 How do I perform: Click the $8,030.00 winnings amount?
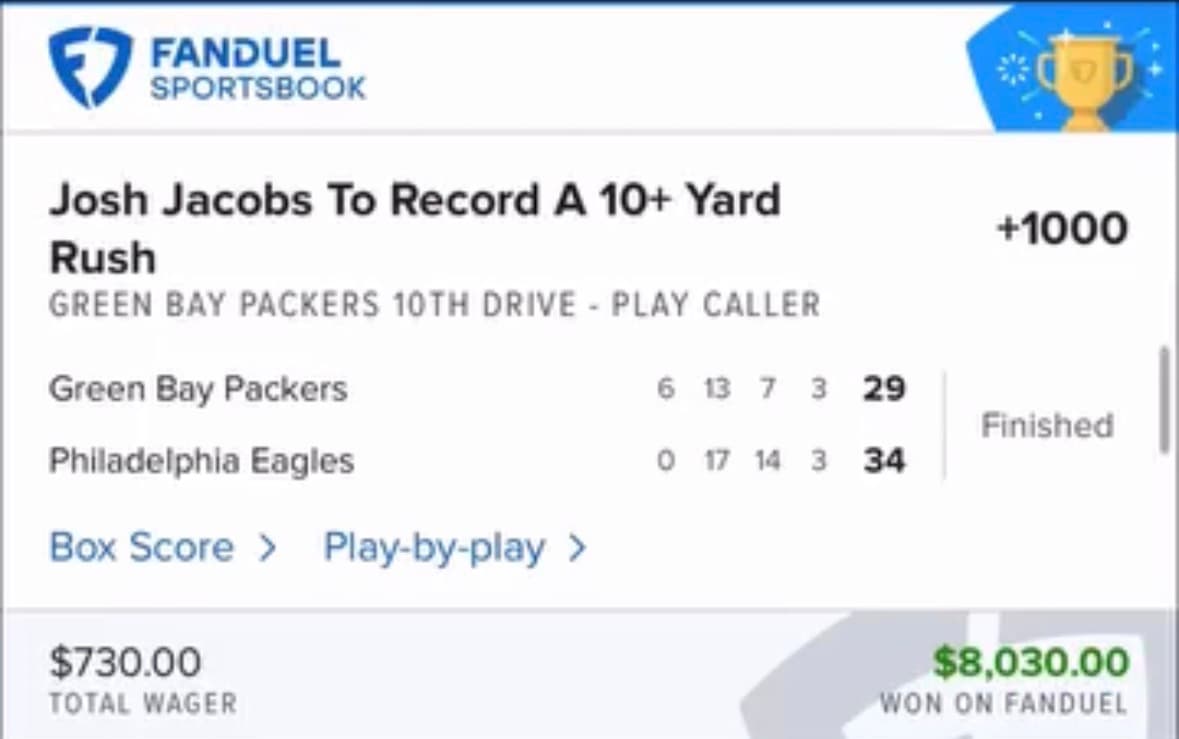[1031, 661]
